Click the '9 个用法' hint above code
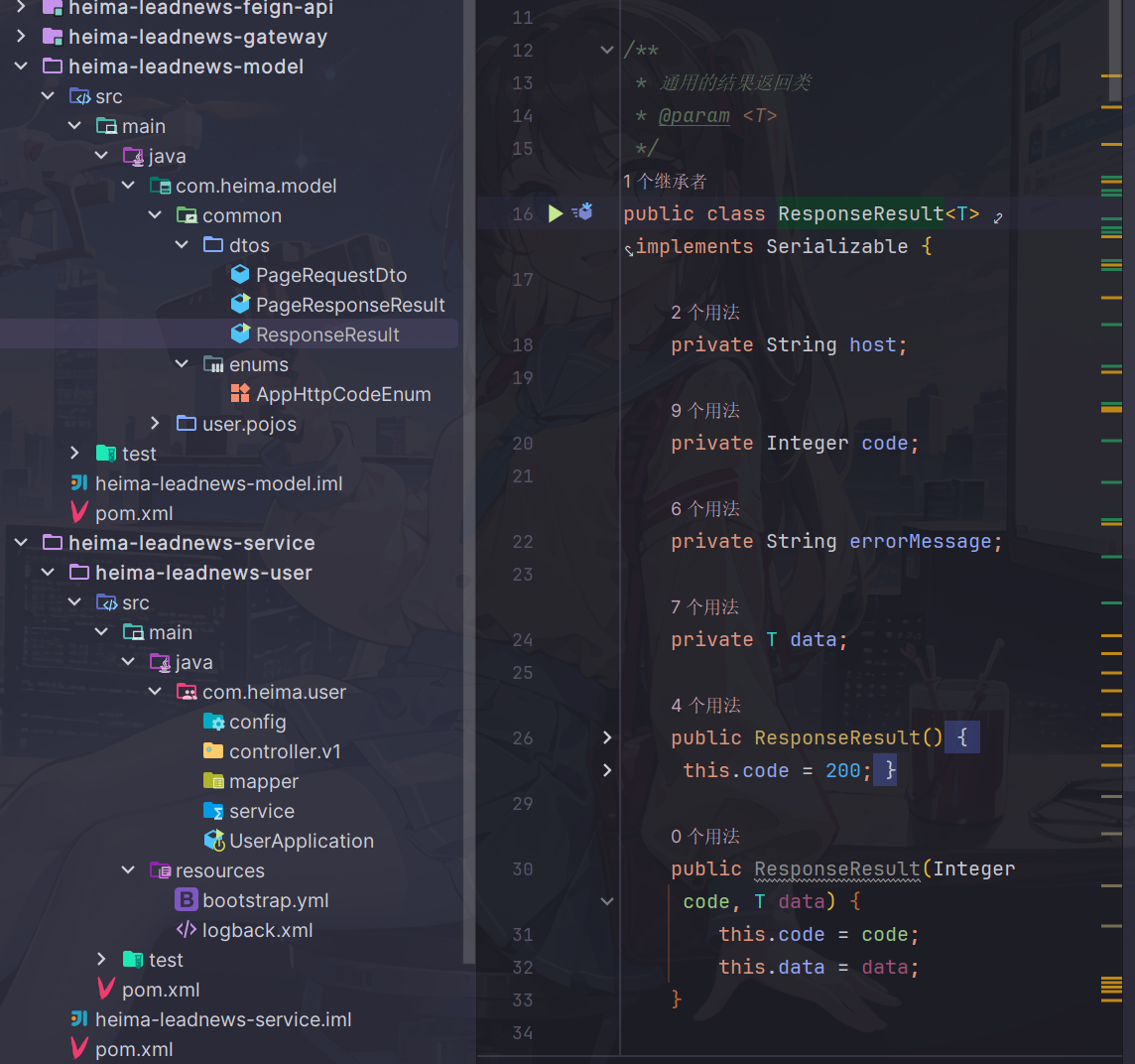 pos(705,411)
